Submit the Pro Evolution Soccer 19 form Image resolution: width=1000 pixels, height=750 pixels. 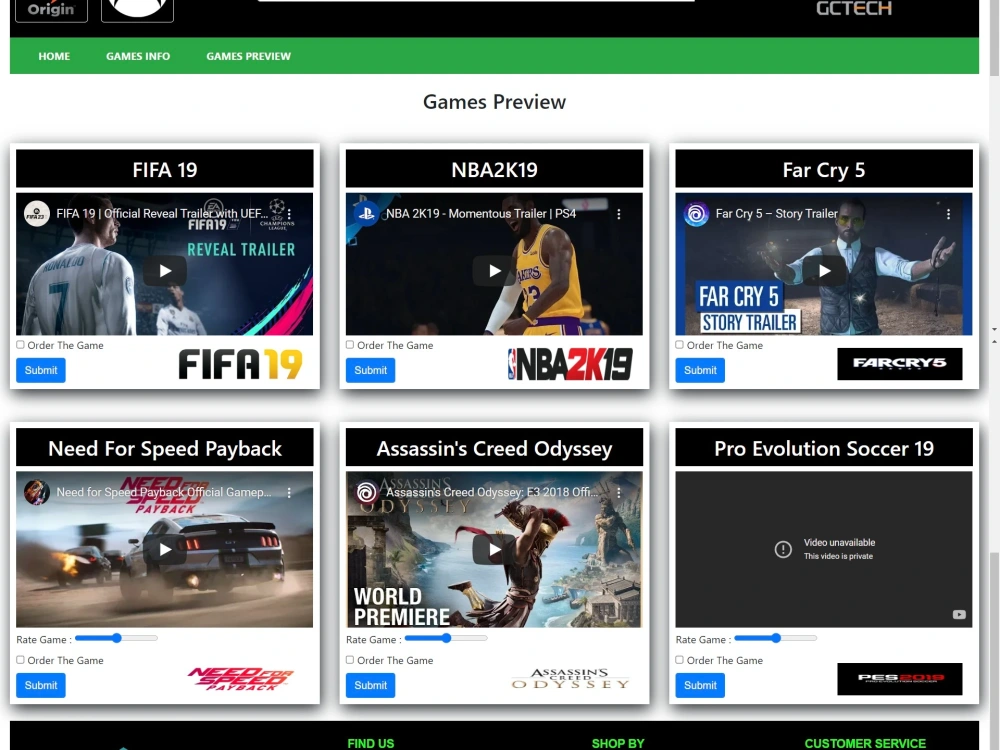700,686
